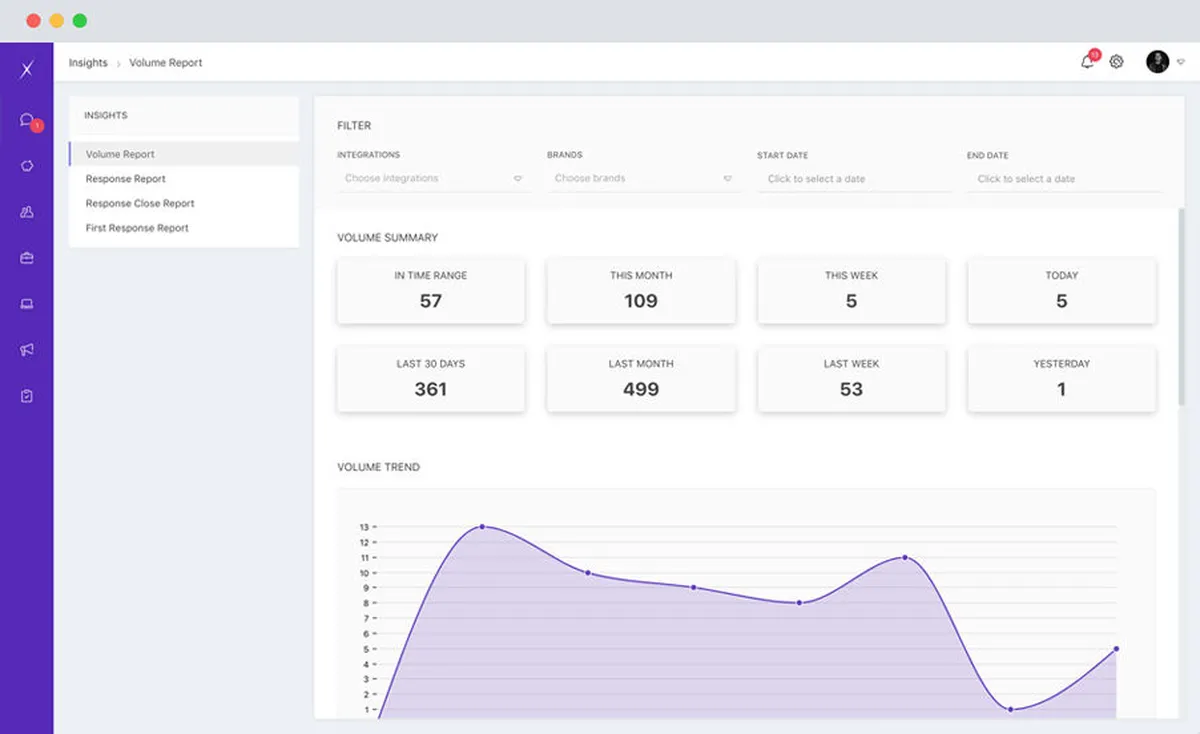Open settings via the gear icon

click(x=1117, y=62)
